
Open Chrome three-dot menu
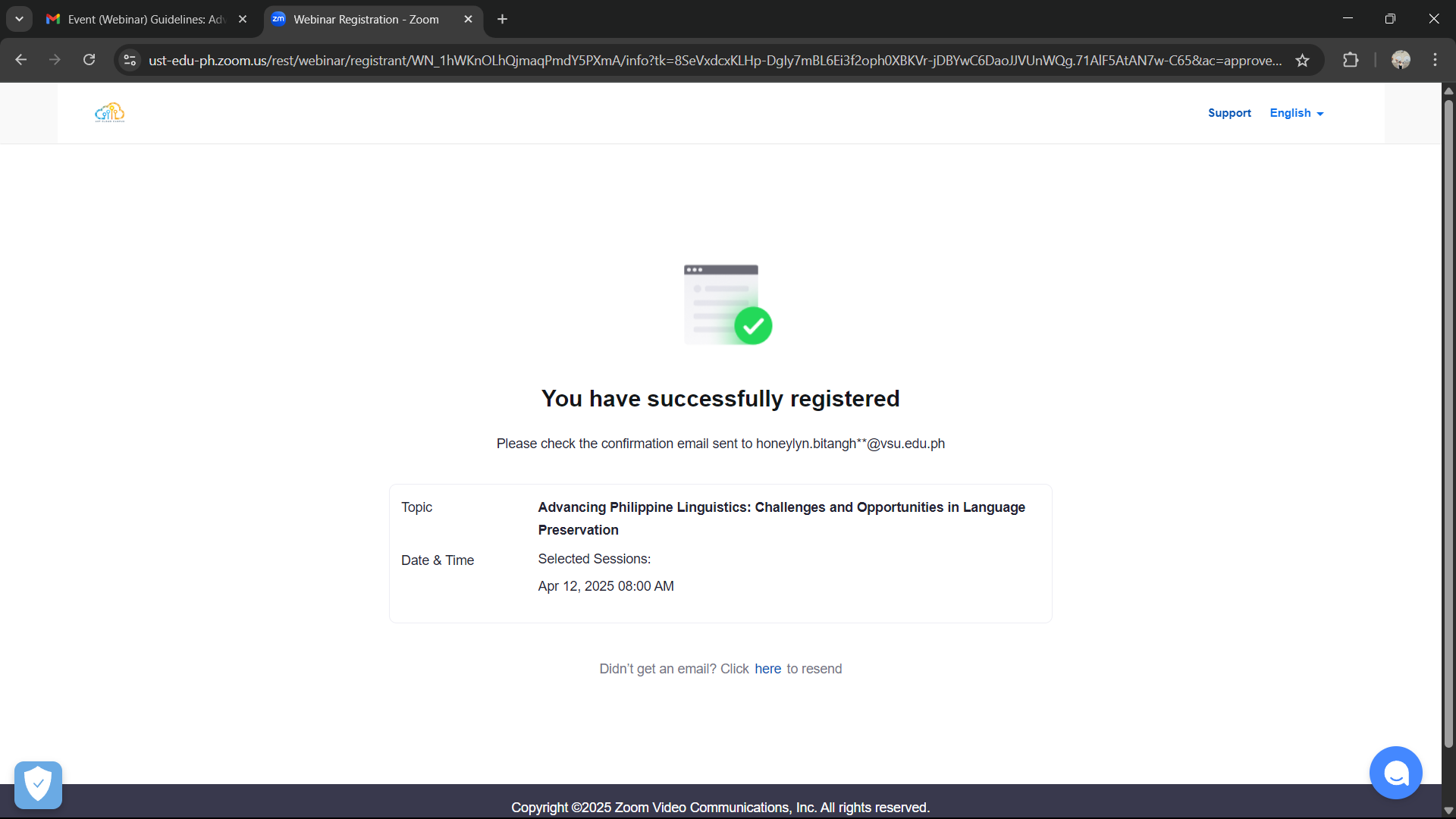click(1435, 60)
